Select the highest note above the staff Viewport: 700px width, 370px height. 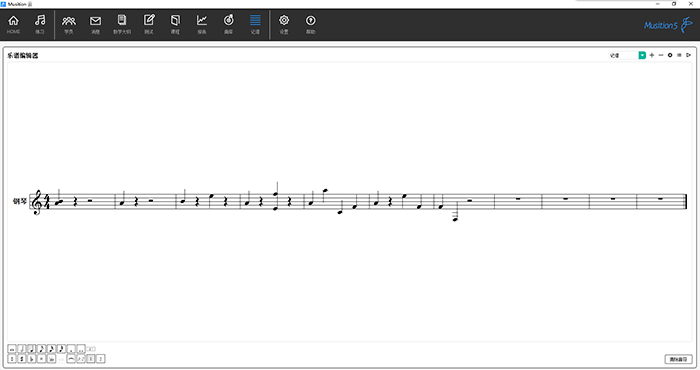tap(325, 191)
